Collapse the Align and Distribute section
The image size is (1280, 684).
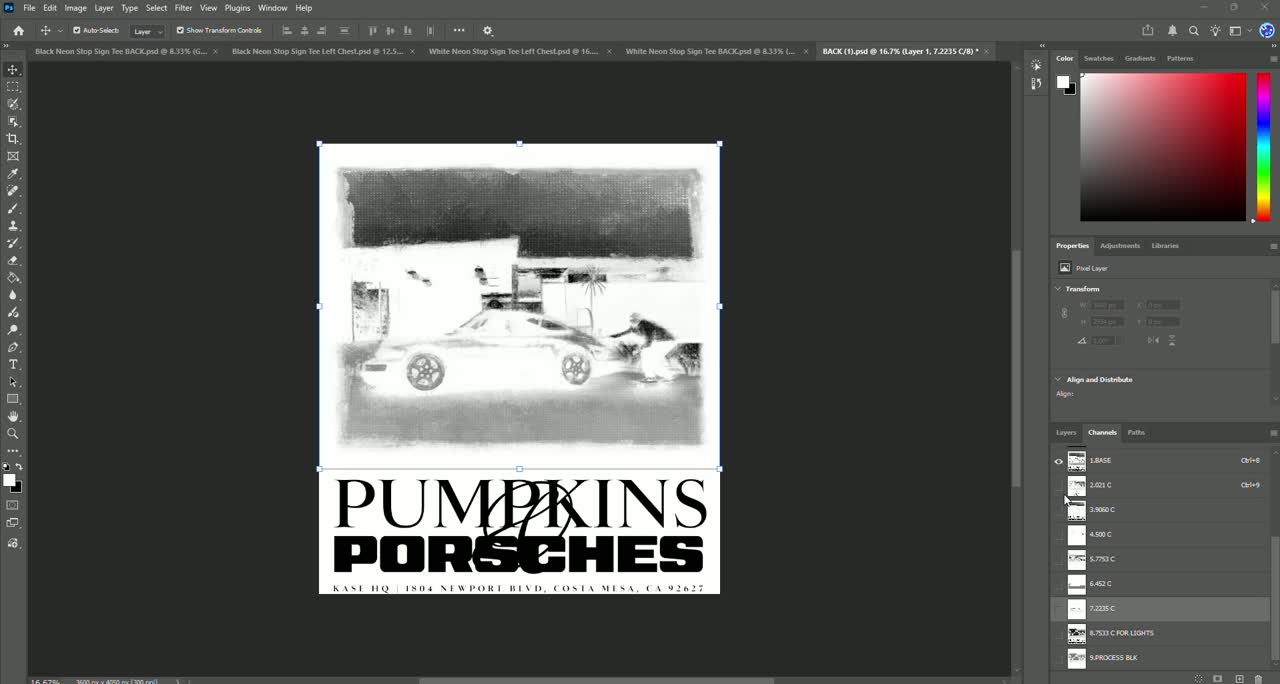click(x=1059, y=380)
